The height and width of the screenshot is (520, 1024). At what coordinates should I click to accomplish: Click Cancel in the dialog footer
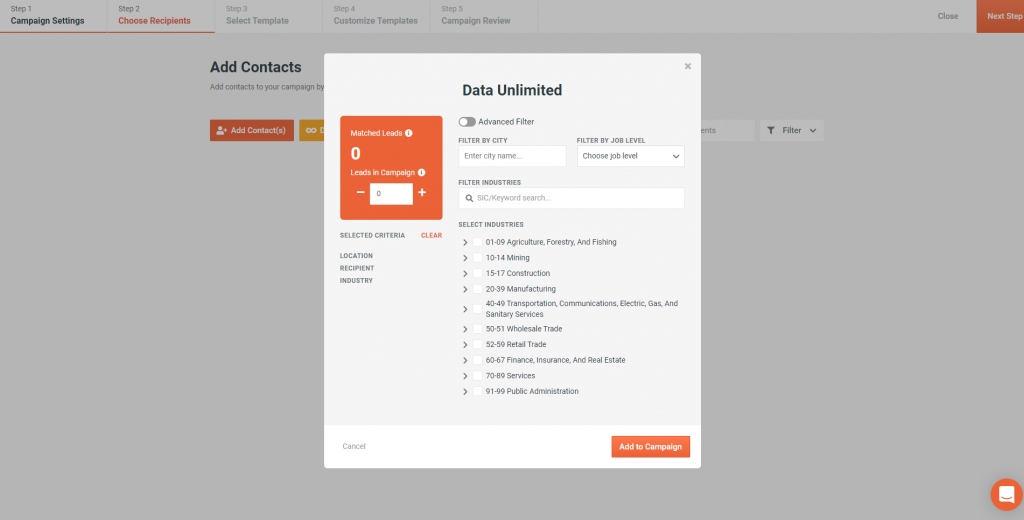(354, 446)
